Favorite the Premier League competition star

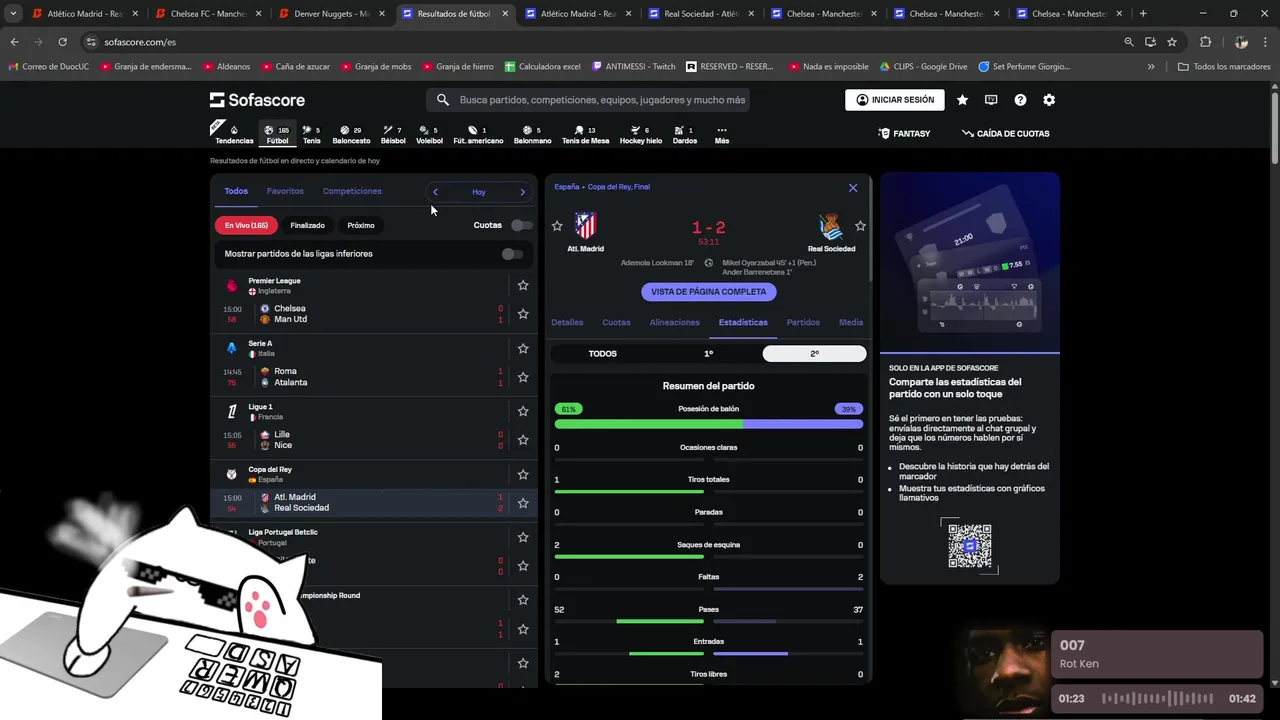[x=523, y=285]
